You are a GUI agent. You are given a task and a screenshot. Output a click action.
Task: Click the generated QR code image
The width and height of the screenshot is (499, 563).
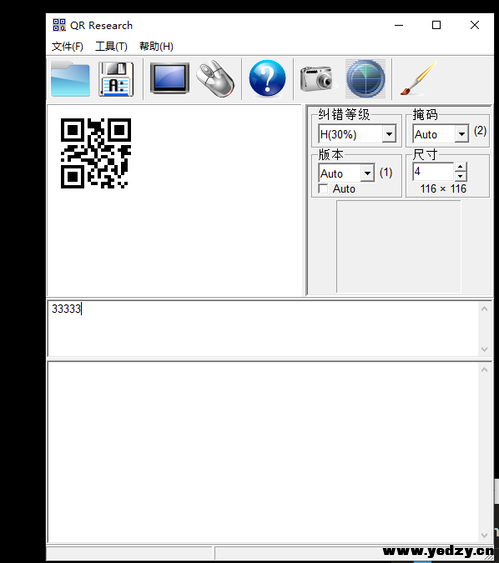(x=96, y=153)
